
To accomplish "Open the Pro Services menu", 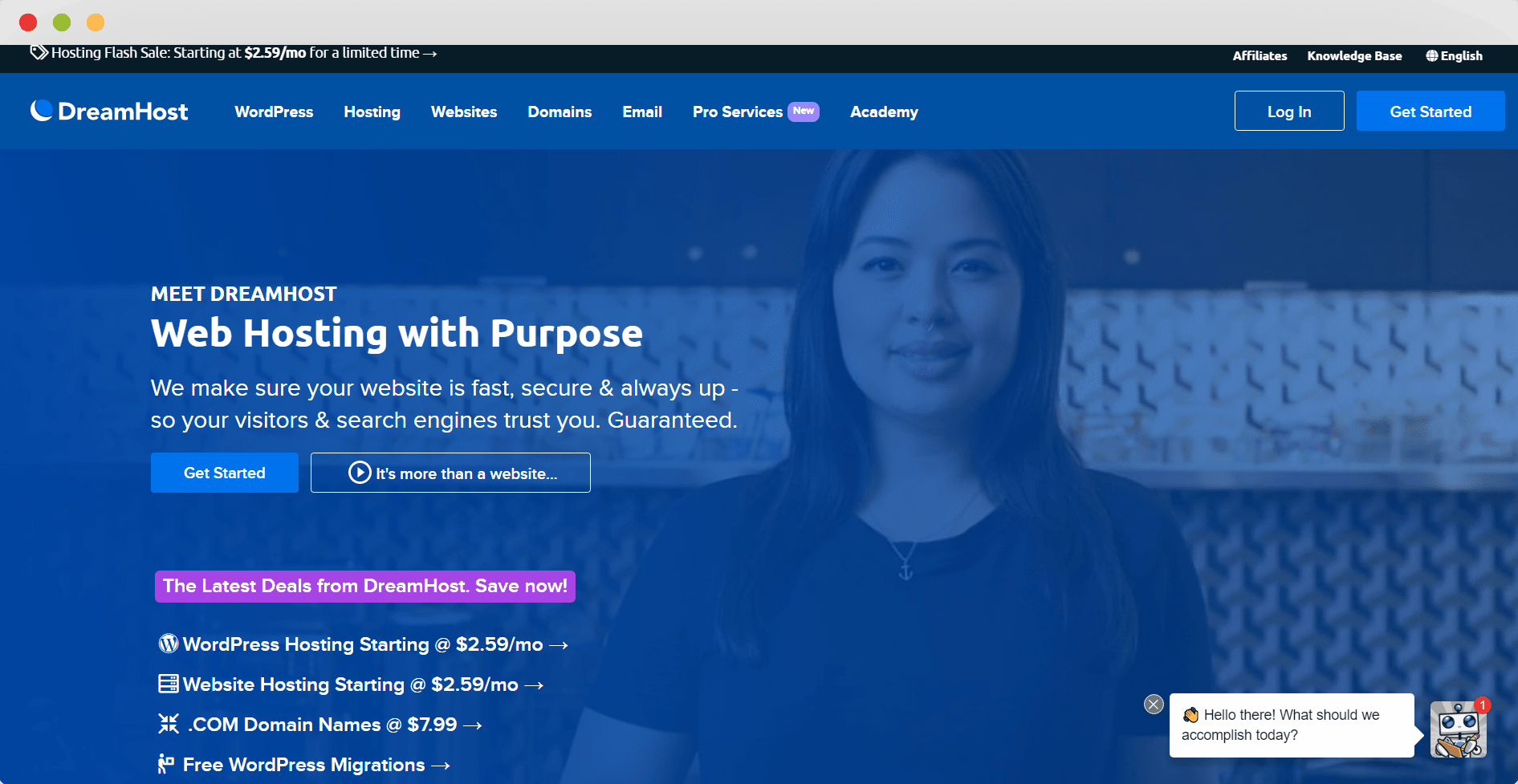I will (738, 112).
